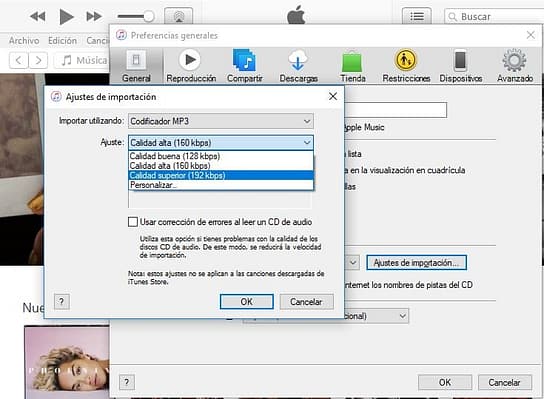The height and width of the screenshot is (399, 544).
Task: Switch to the Avanzado preferences tab
Action: tap(515, 66)
